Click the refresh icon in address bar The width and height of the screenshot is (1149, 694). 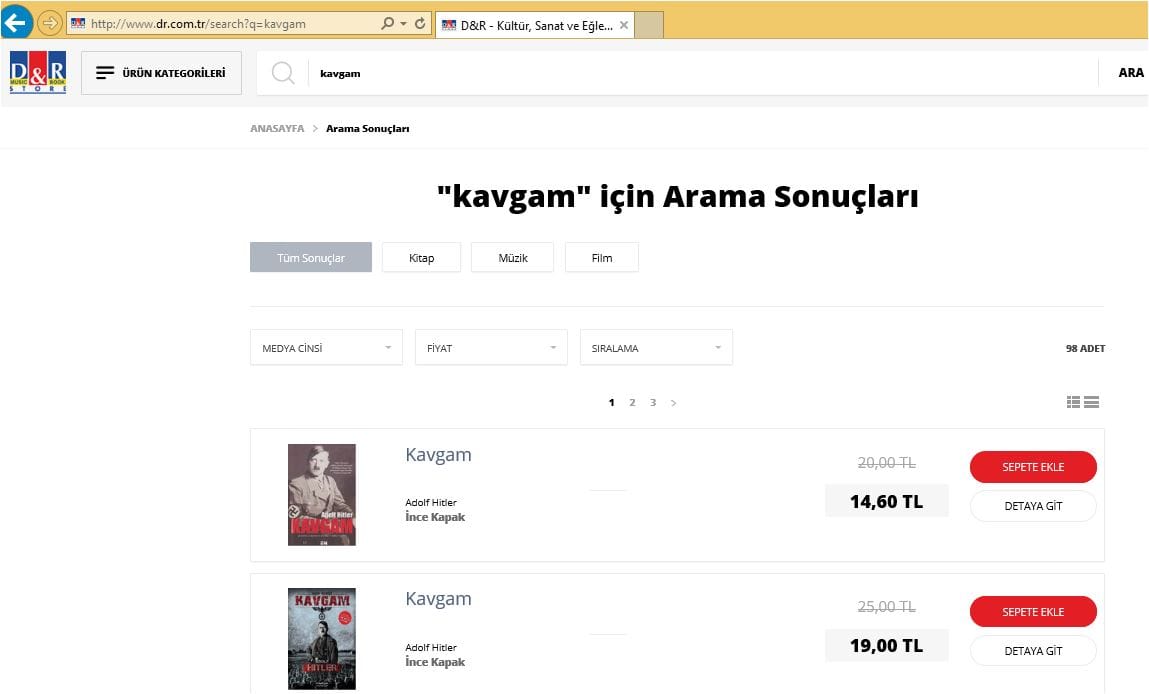(420, 23)
